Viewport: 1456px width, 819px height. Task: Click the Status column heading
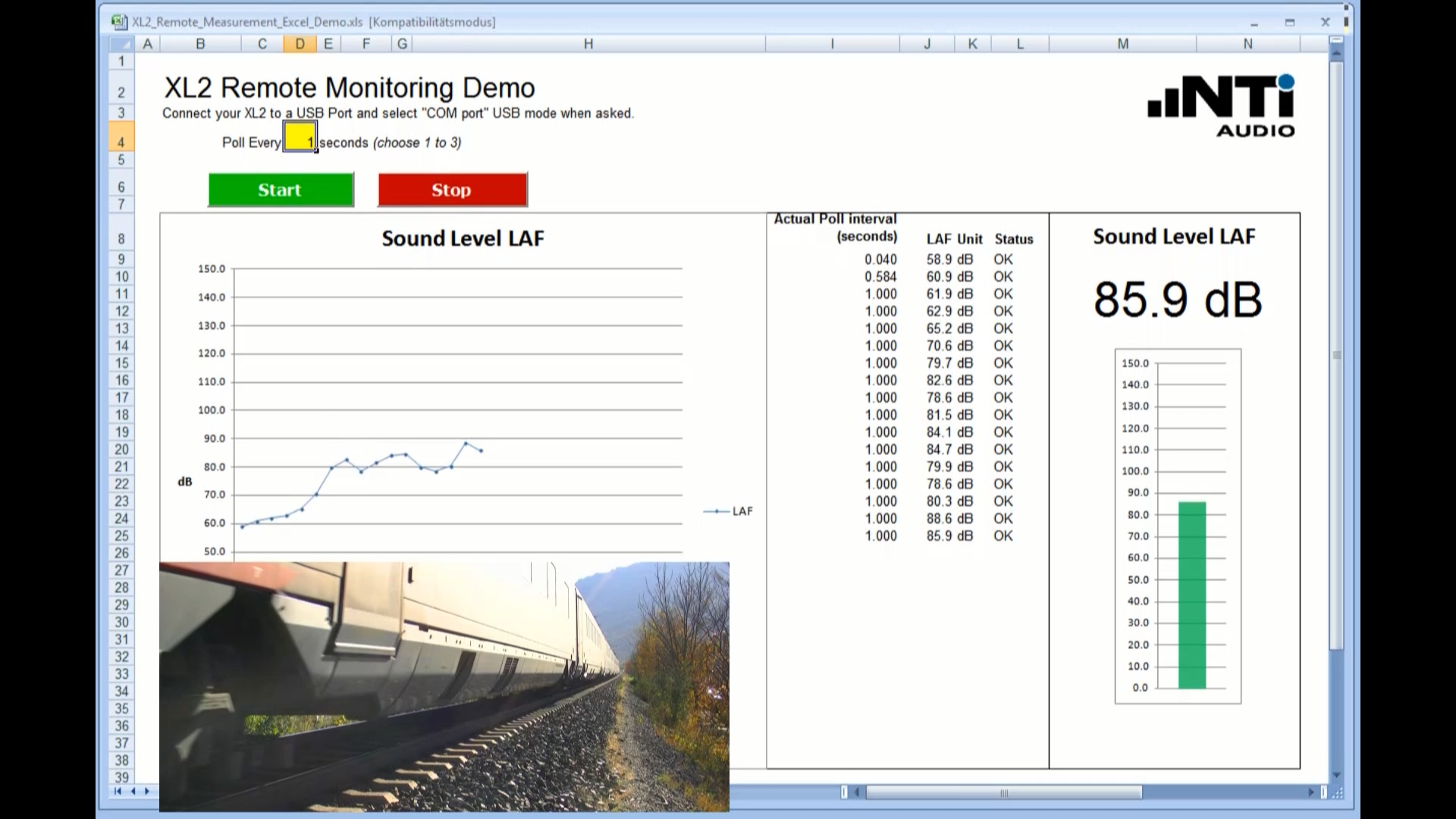pyautogui.click(x=1014, y=239)
